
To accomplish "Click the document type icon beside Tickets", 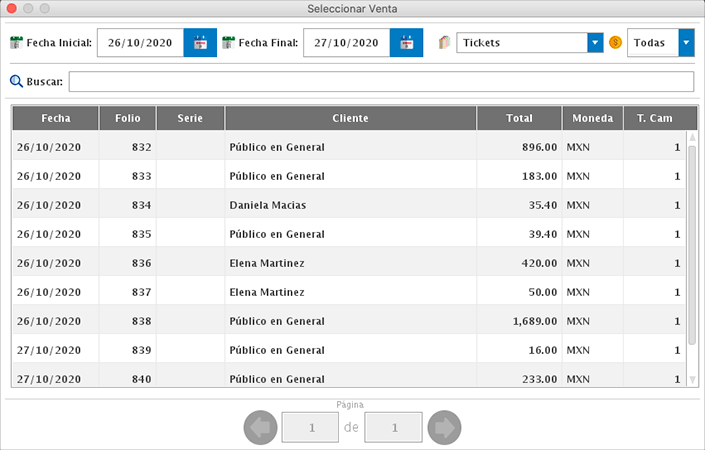I will [x=445, y=43].
